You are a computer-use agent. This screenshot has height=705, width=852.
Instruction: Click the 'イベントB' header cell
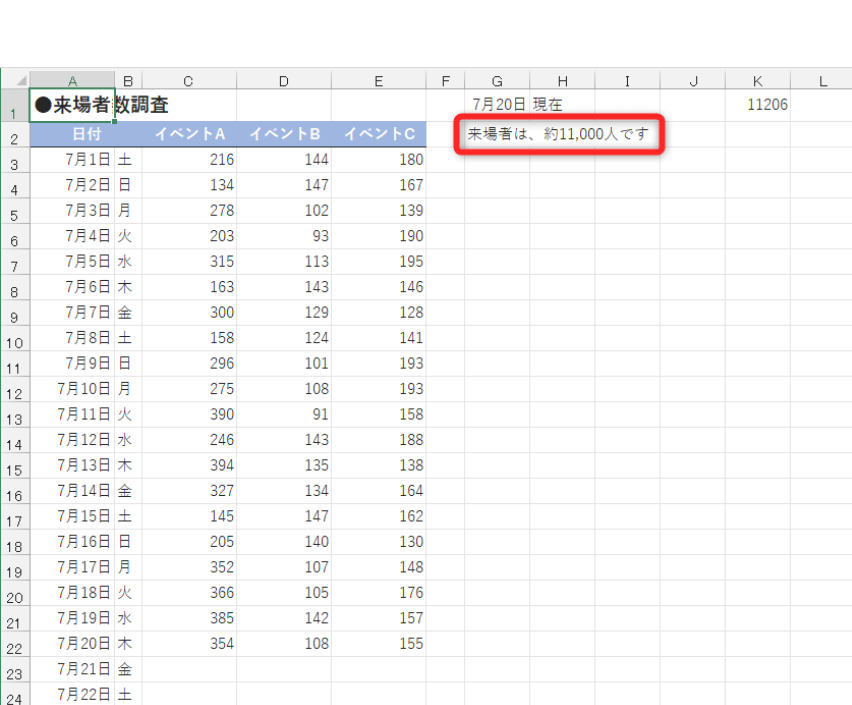pyautogui.click(x=284, y=134)
